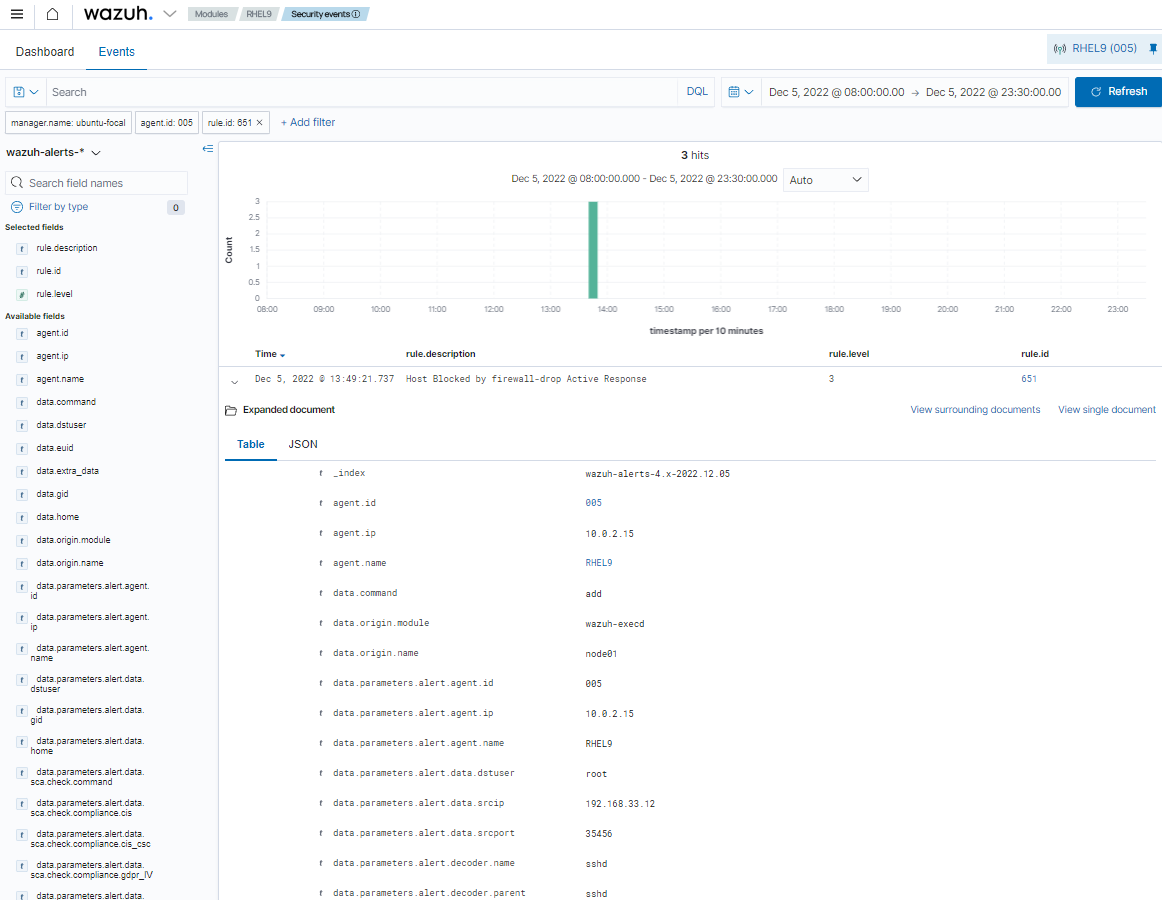
Task: Click agent.name in available fields
Action: pyautogui.click(x=60, y=380)
